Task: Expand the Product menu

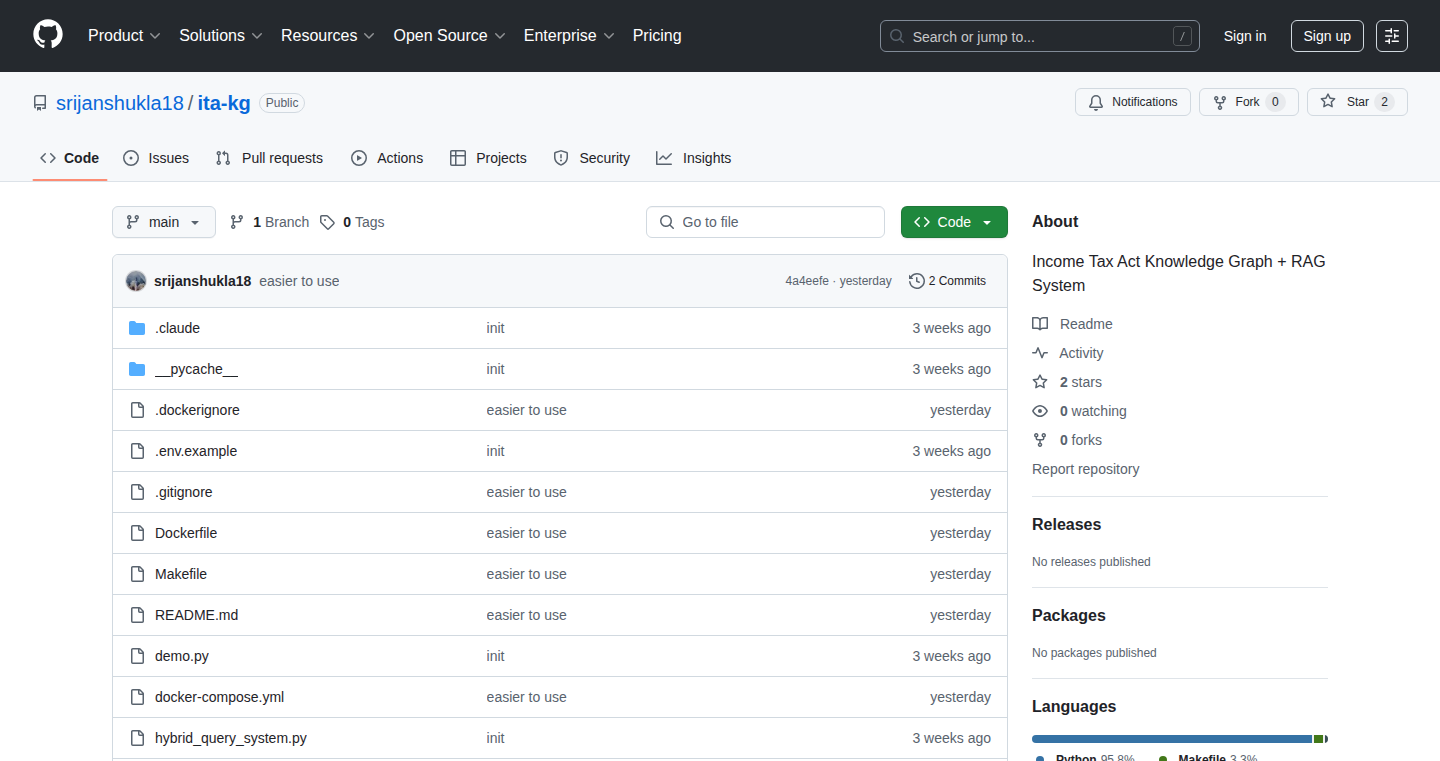Action: (x=124, y=35)
